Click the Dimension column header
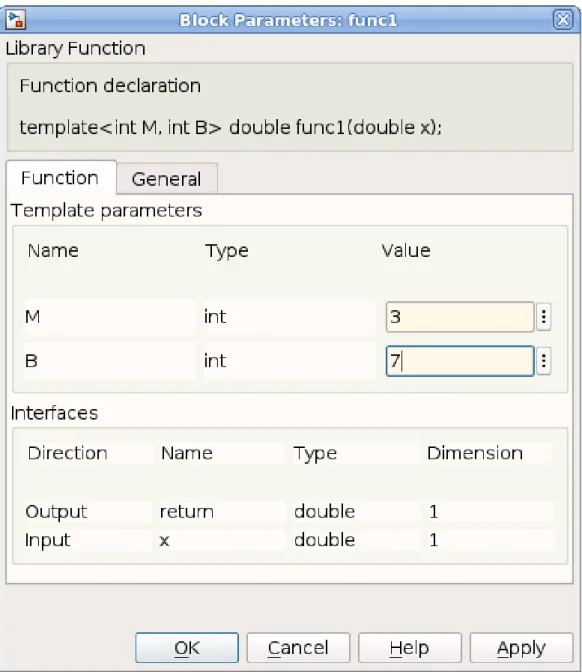 (475, 453)
